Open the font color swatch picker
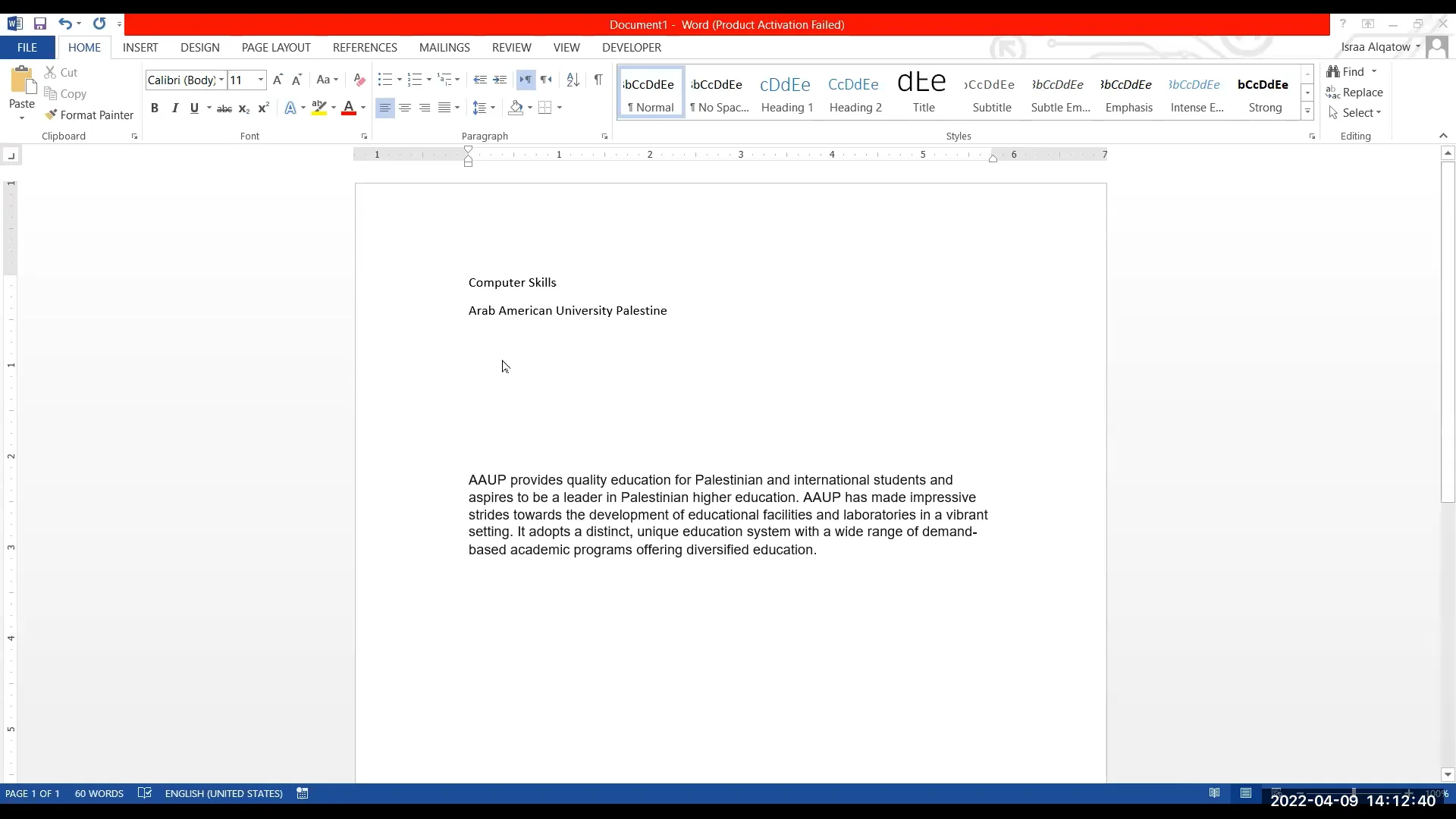The width and height of the screenshot is (1456, 819). pyautogui.click(x=362, y=108)
